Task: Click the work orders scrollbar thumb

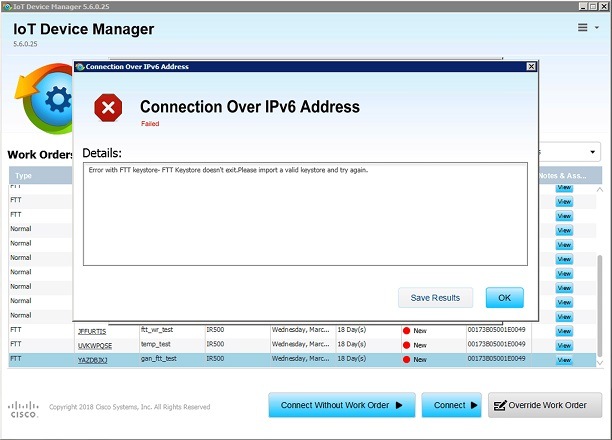Action: 600,305
